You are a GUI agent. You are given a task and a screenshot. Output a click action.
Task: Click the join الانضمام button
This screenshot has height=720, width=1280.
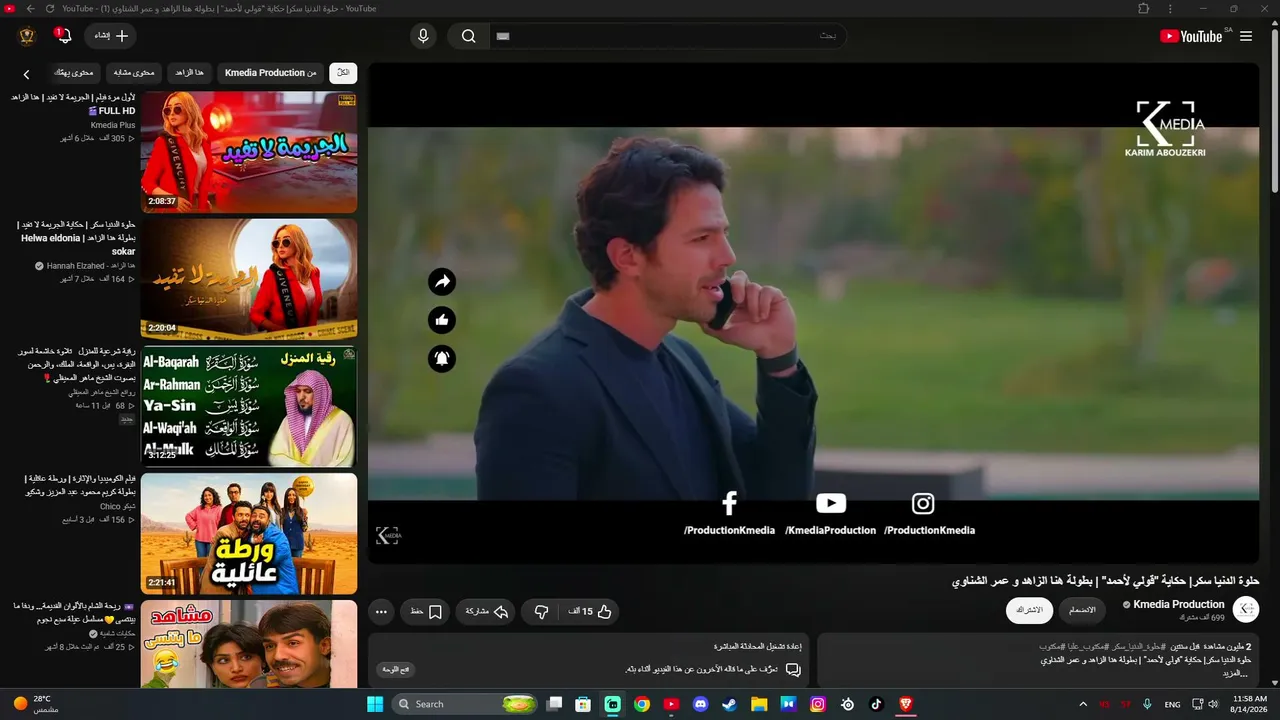click(x=1082, y=610)
